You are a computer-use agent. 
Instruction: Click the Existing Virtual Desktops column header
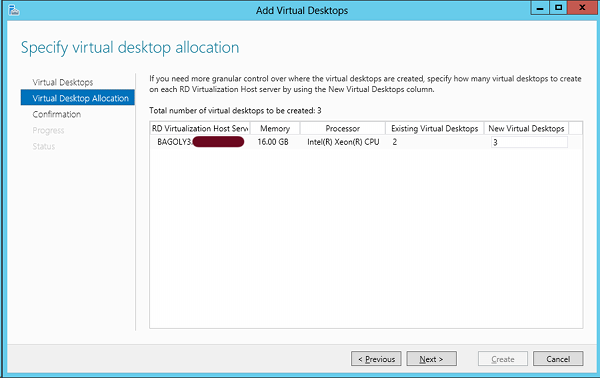[x=435, y=129]
